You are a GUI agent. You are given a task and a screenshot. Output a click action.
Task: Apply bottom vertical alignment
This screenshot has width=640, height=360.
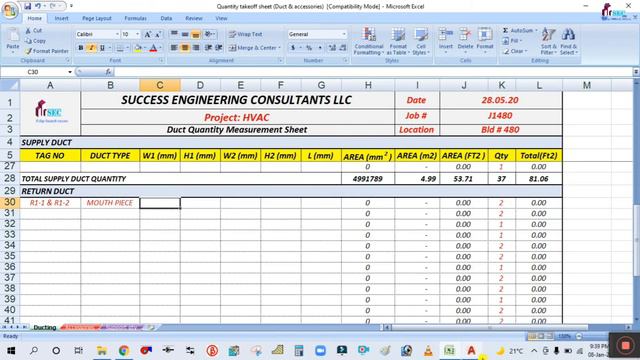tap(196, 34)
